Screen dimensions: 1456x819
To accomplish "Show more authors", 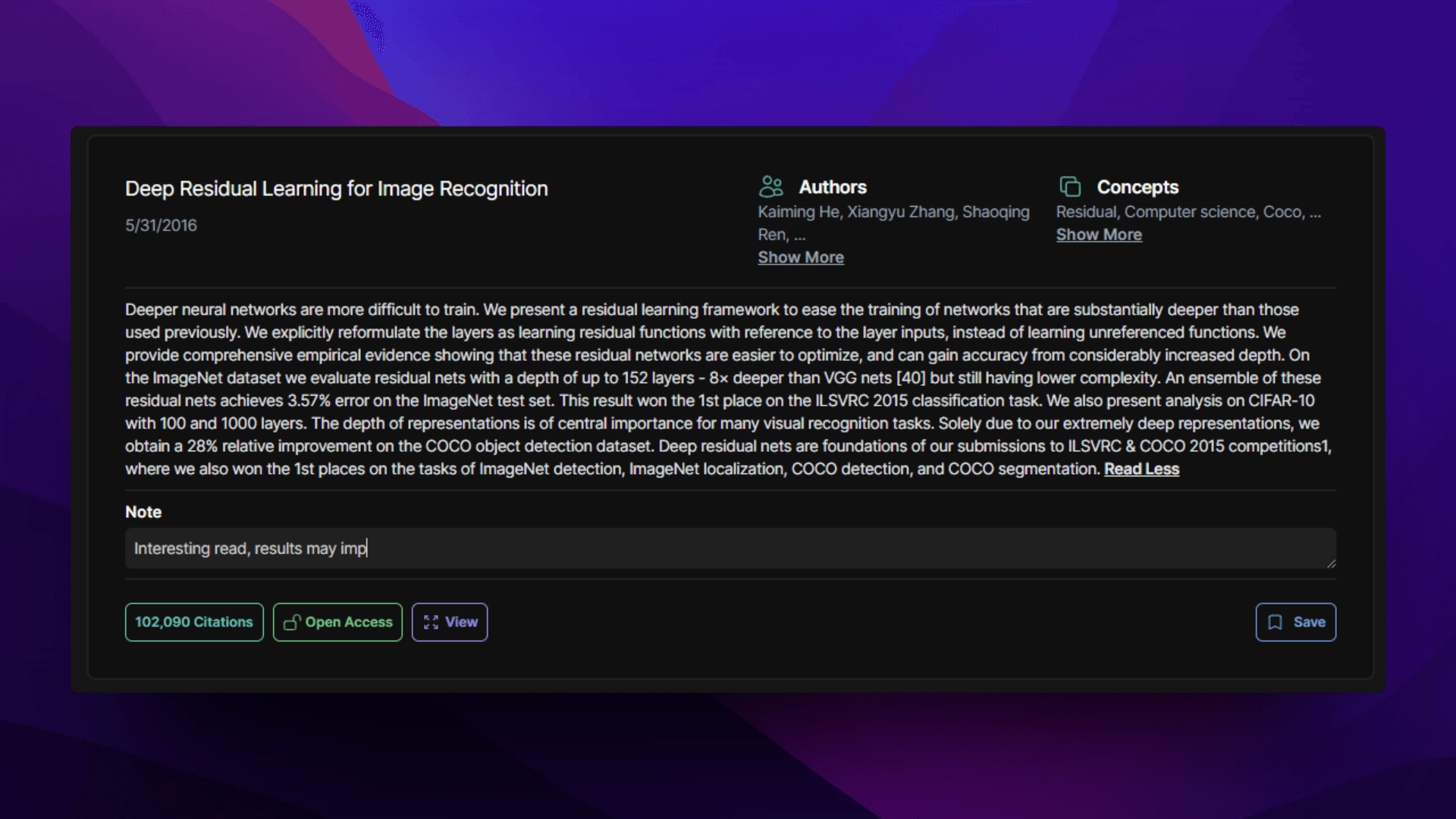I will (x=801, y=258).
